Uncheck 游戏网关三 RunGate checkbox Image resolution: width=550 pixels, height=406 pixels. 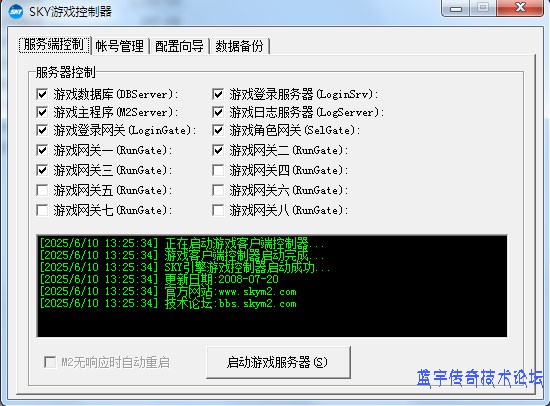(x=42, y=170)
